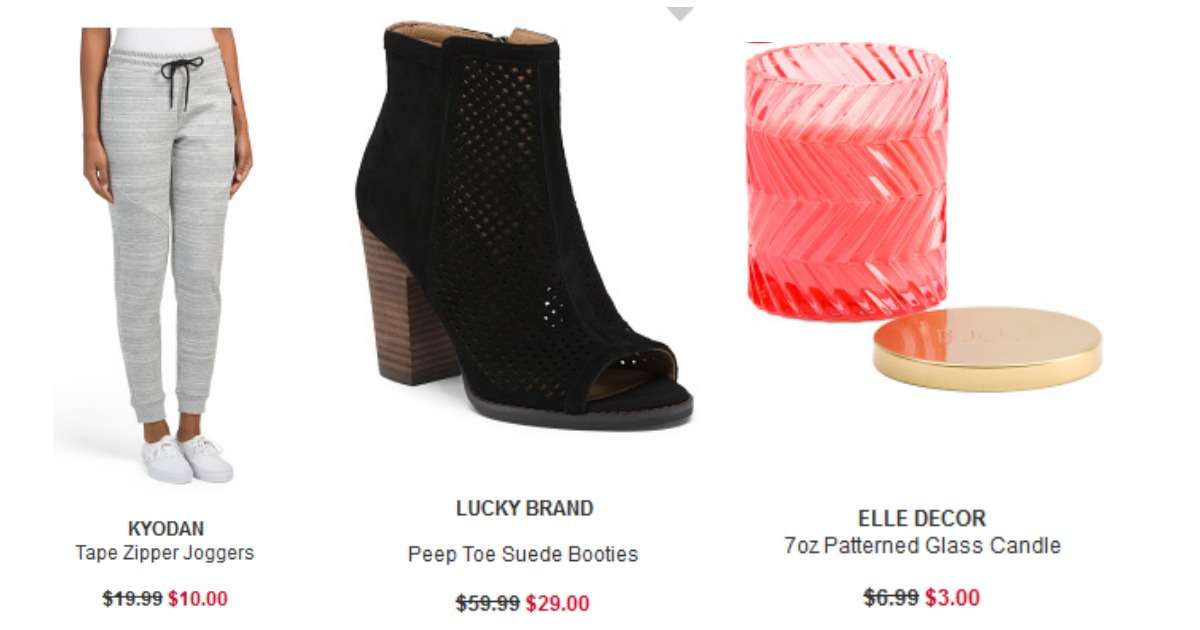Click the gold candle lid picture

pos(987,348)
